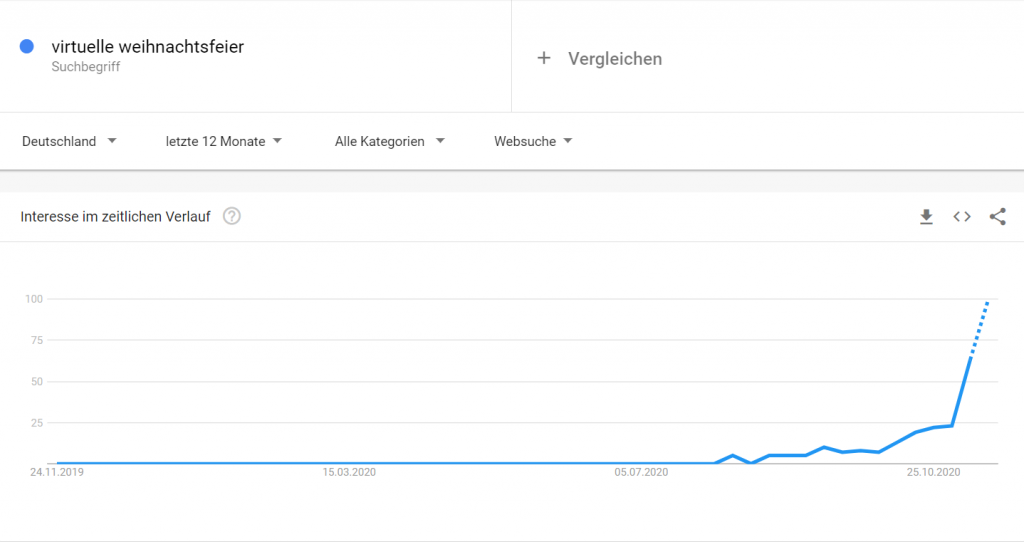The width and height of the screenshot is (1024, 542).
Task: Share the Interesse im zeitlichen Verlauf chart
Action: (997, 217)
